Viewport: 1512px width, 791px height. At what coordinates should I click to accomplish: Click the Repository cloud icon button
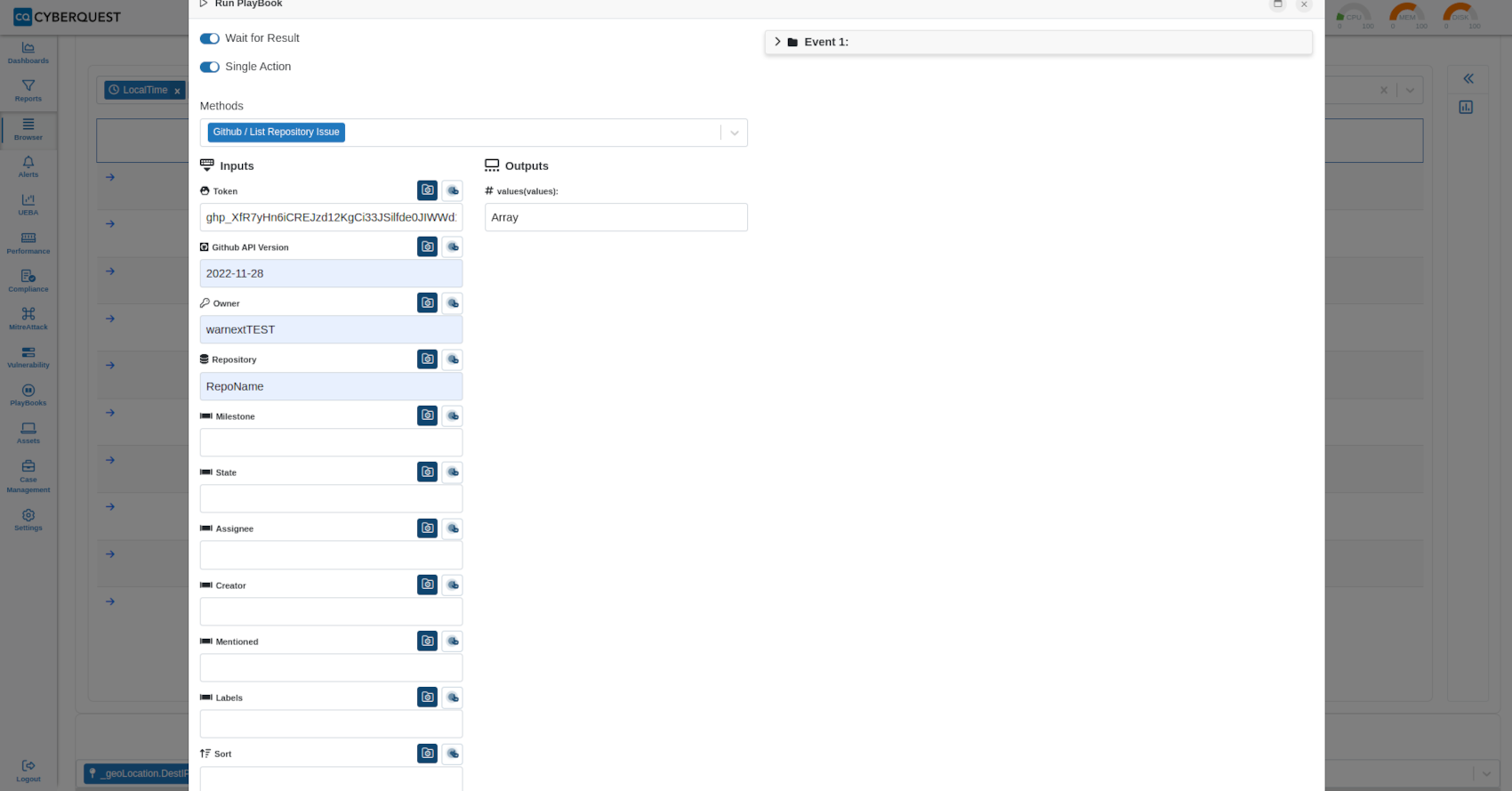click(453, 359)
